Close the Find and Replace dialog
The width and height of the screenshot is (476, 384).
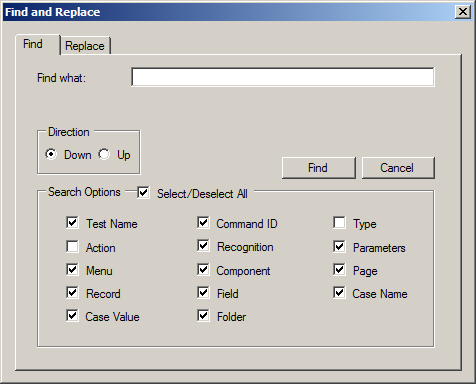click(463, 12)
